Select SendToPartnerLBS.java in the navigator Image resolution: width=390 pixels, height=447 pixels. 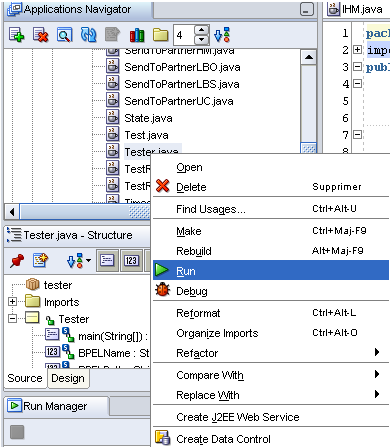[x=182, y=84]
